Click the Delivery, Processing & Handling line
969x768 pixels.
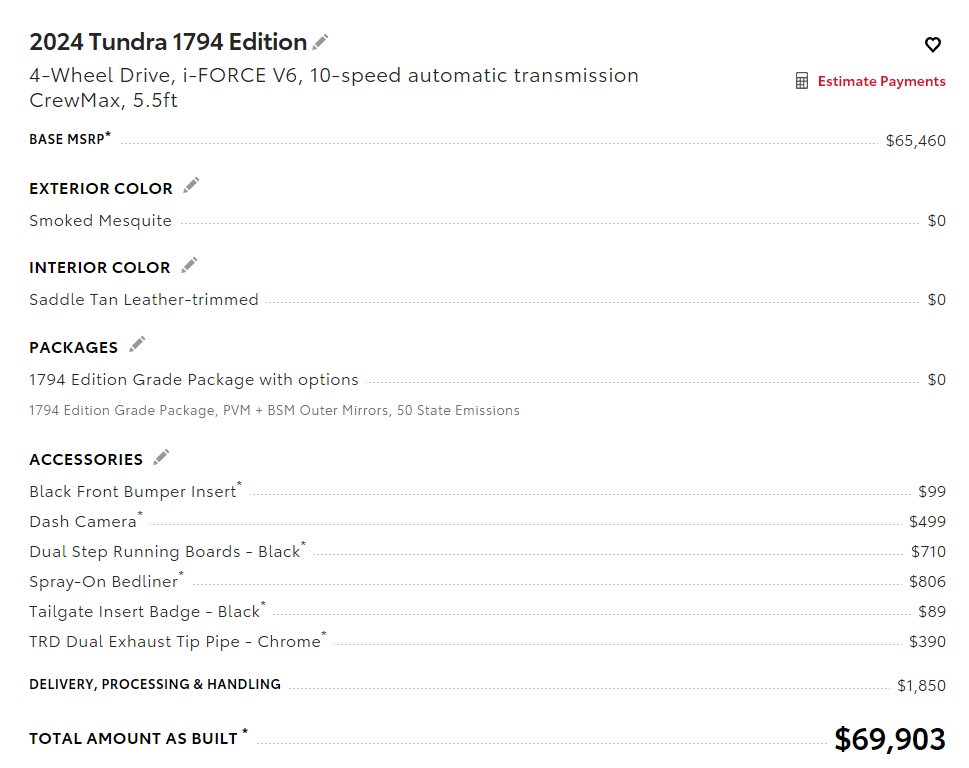pyautogui.click(x=487, y=685)
